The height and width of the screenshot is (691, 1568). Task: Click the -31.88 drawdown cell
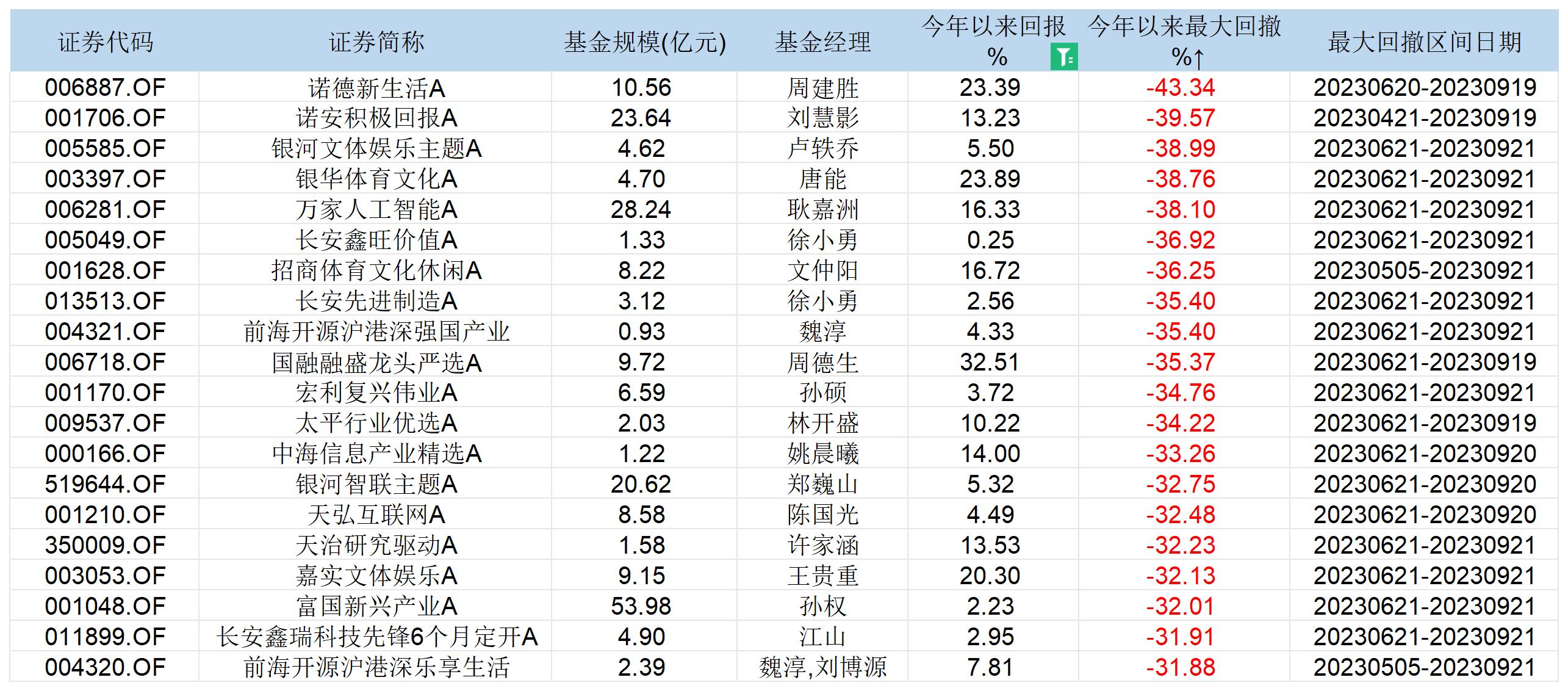pos(1181,667)
